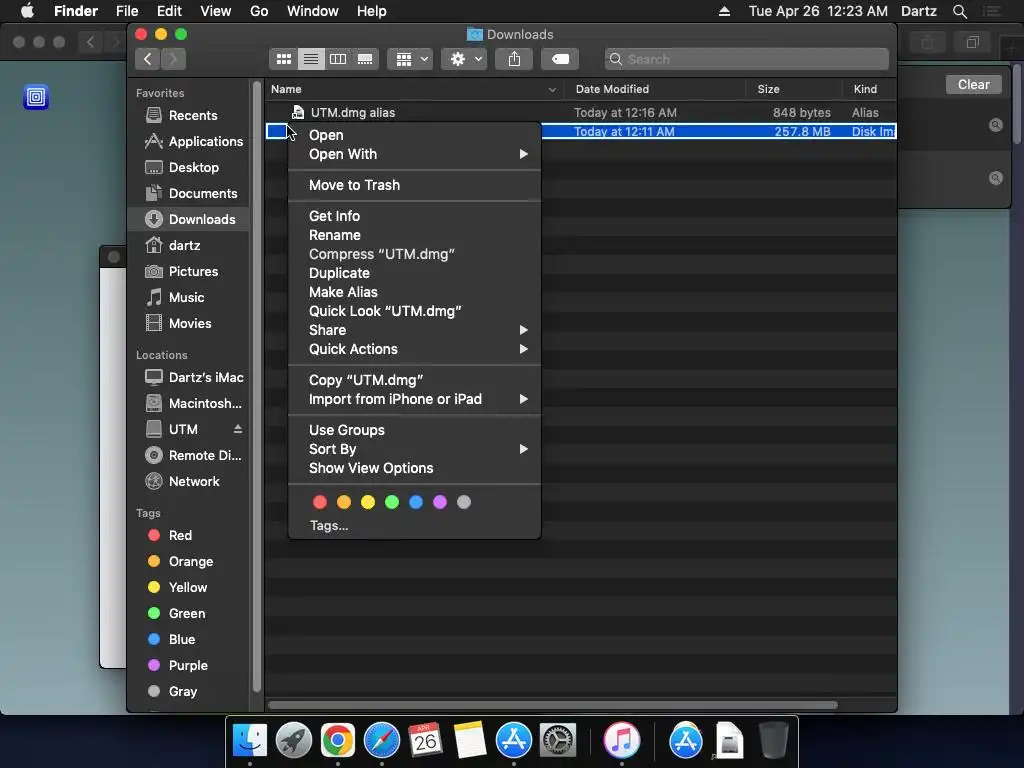Switch Finder to gallery view
1024x768 pixels.
(365, 59)
